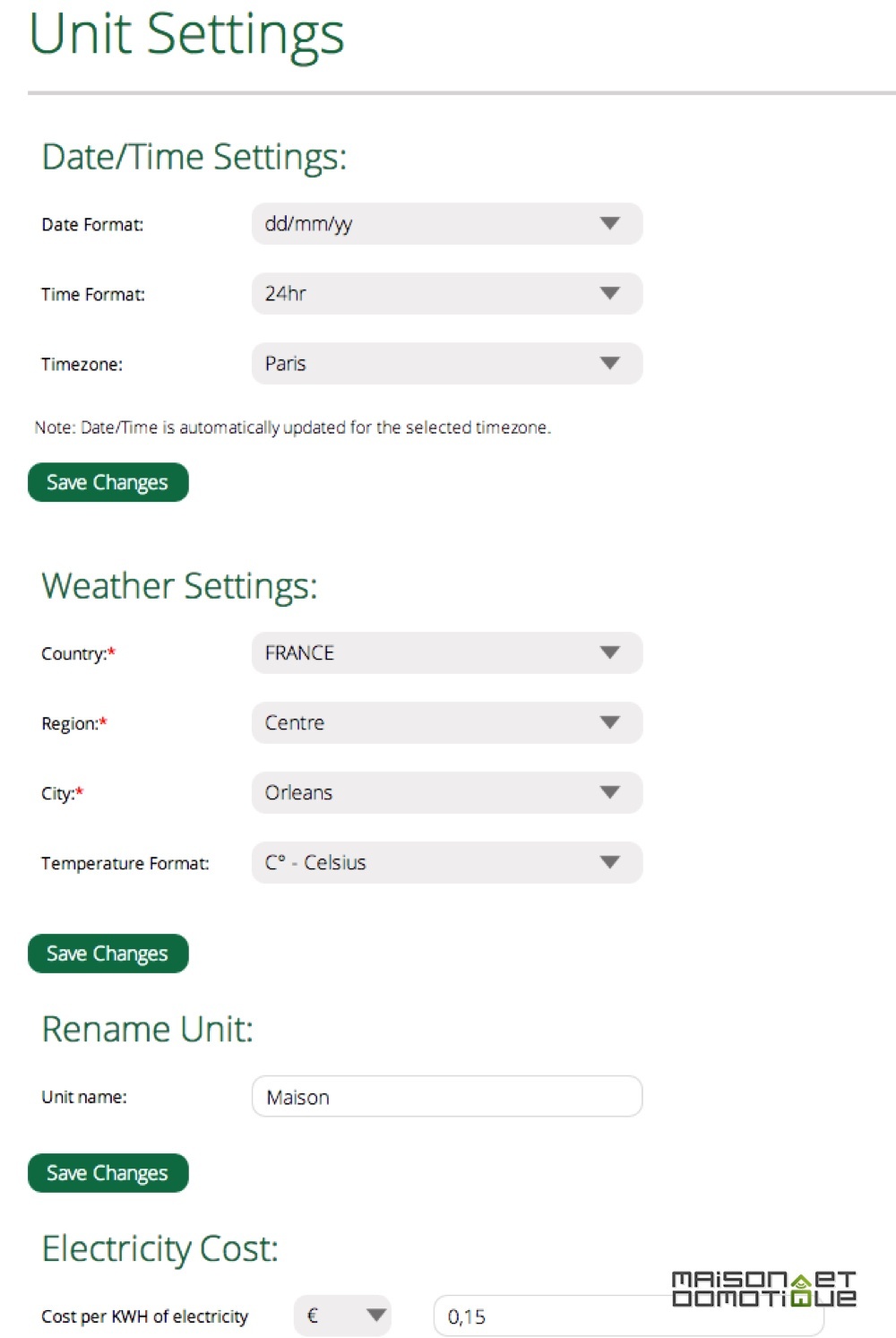Viewport: 896px width, 1338px height.
Task: Click the Country label
Action: [78, 654]
